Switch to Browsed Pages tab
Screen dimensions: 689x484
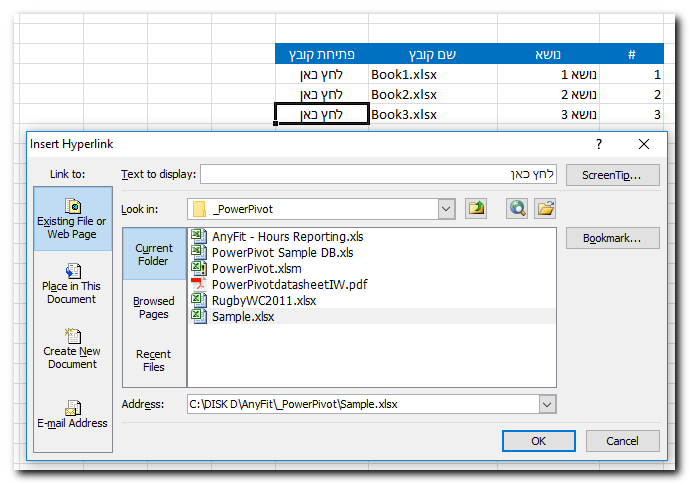pos(154,307)
